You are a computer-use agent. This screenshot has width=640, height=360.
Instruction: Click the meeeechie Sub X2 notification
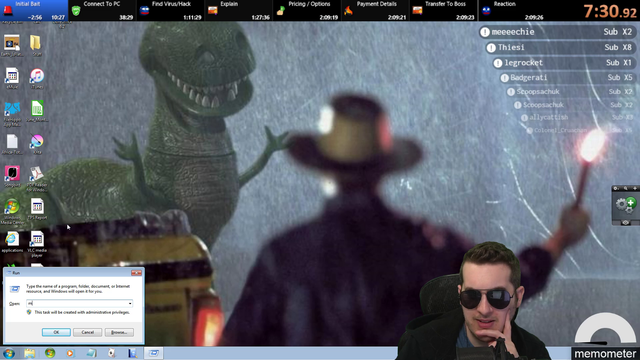[557, 32]
